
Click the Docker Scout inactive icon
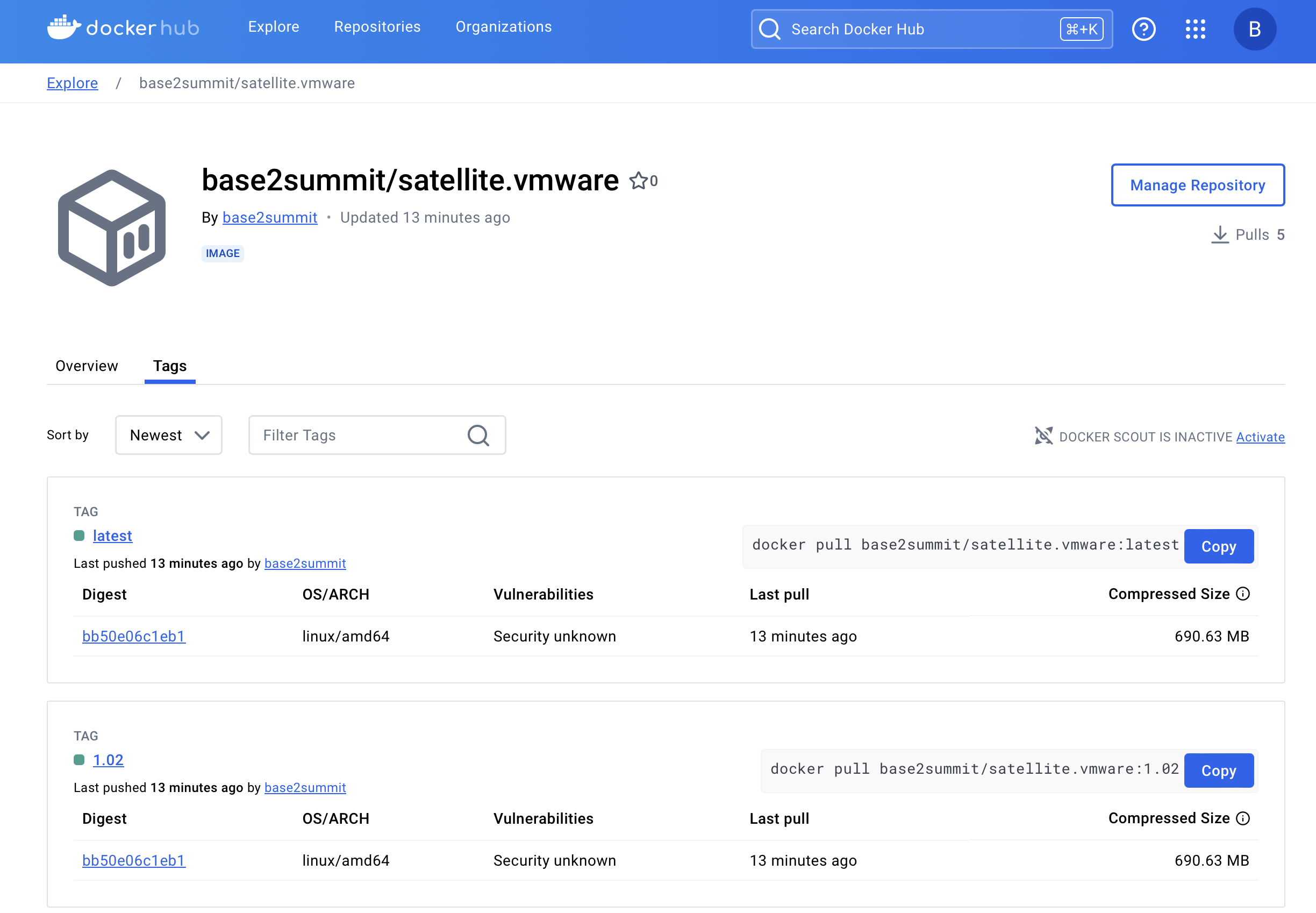pyautogui.click(x=1043, y=436)
